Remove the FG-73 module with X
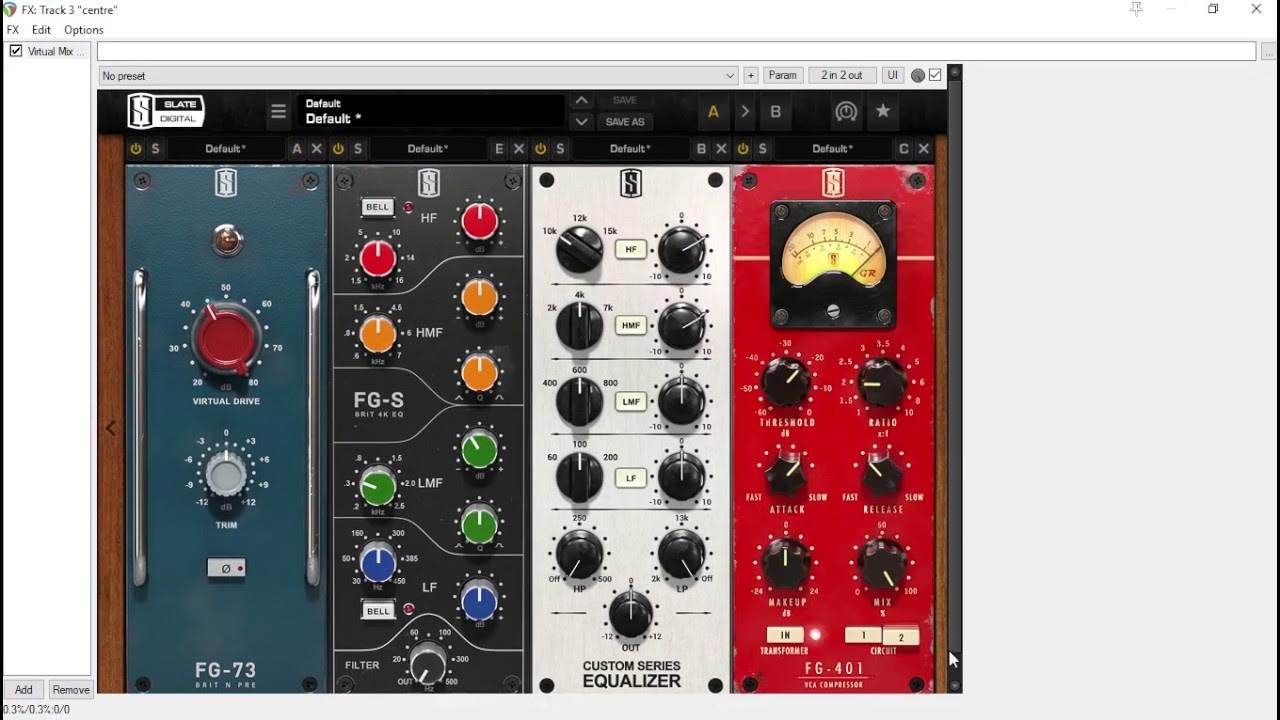 click(x=317, y=149)
